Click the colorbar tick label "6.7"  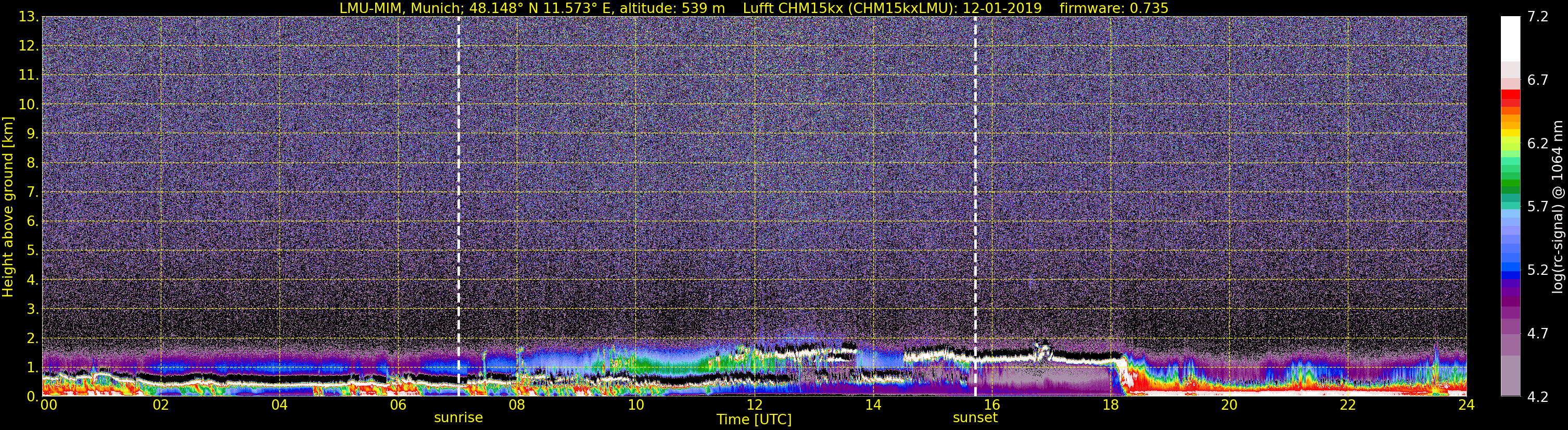1538,80
